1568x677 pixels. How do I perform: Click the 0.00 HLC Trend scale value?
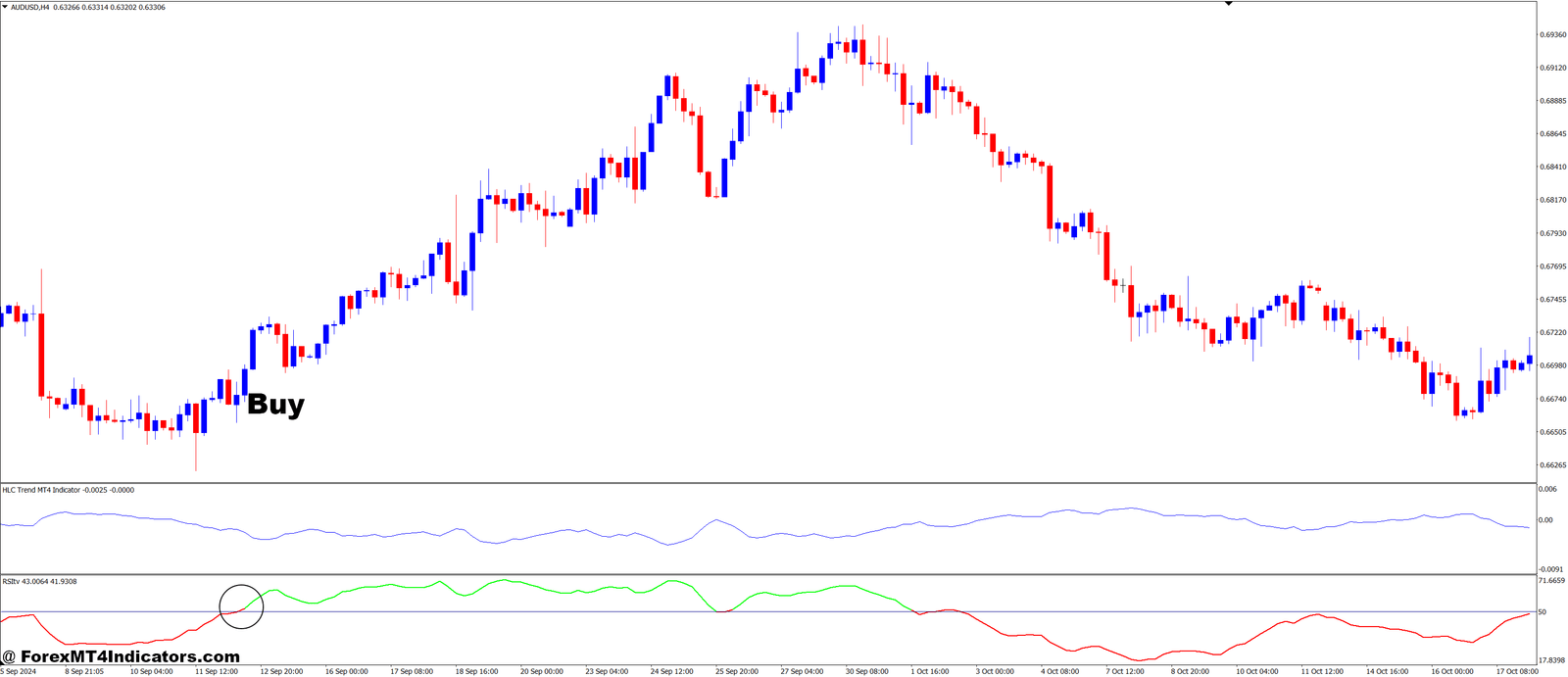click(1545, 520)
